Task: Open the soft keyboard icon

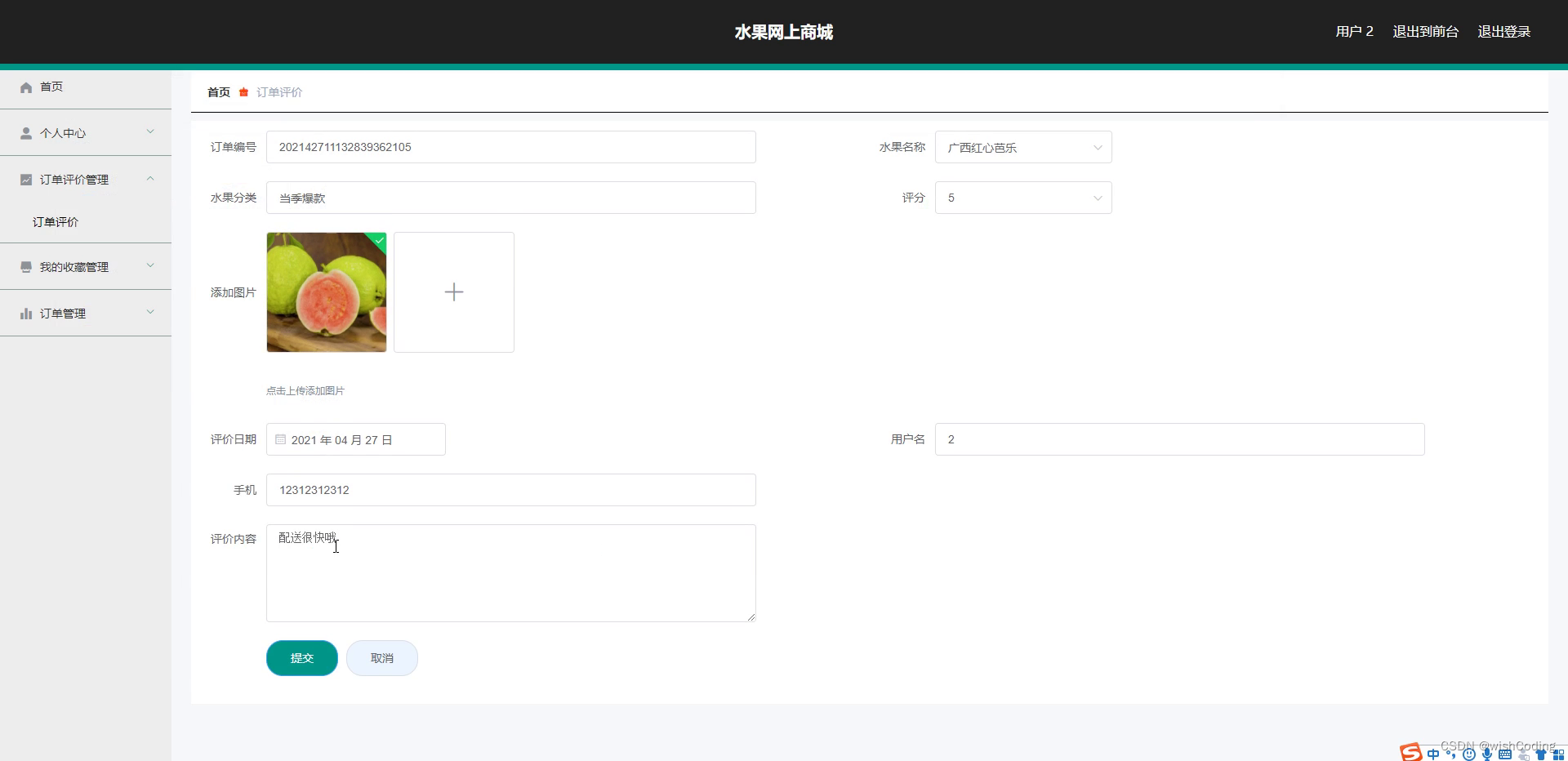Action: click(1505, 754)
